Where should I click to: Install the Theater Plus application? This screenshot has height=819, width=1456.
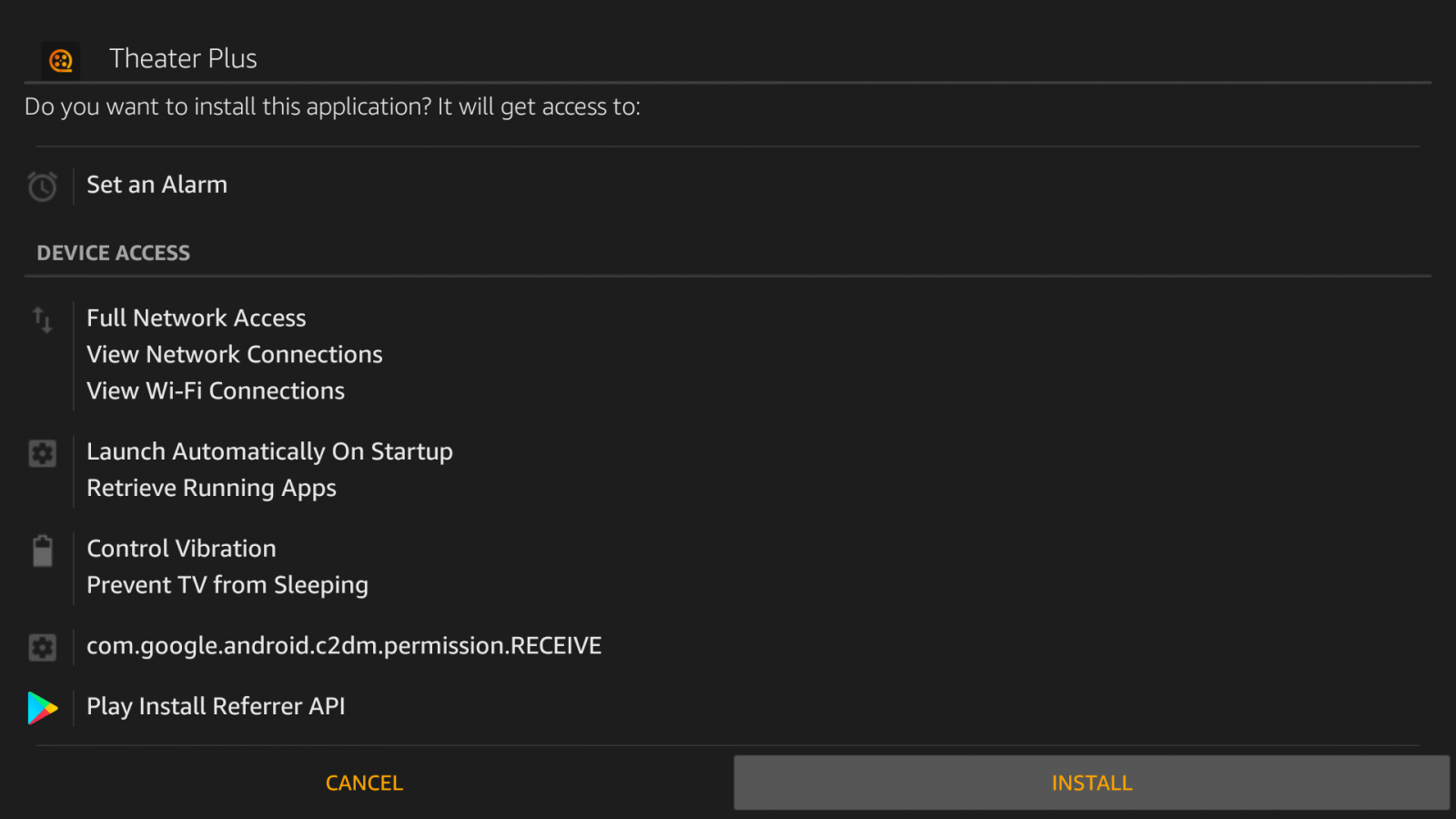(1091, 783)
